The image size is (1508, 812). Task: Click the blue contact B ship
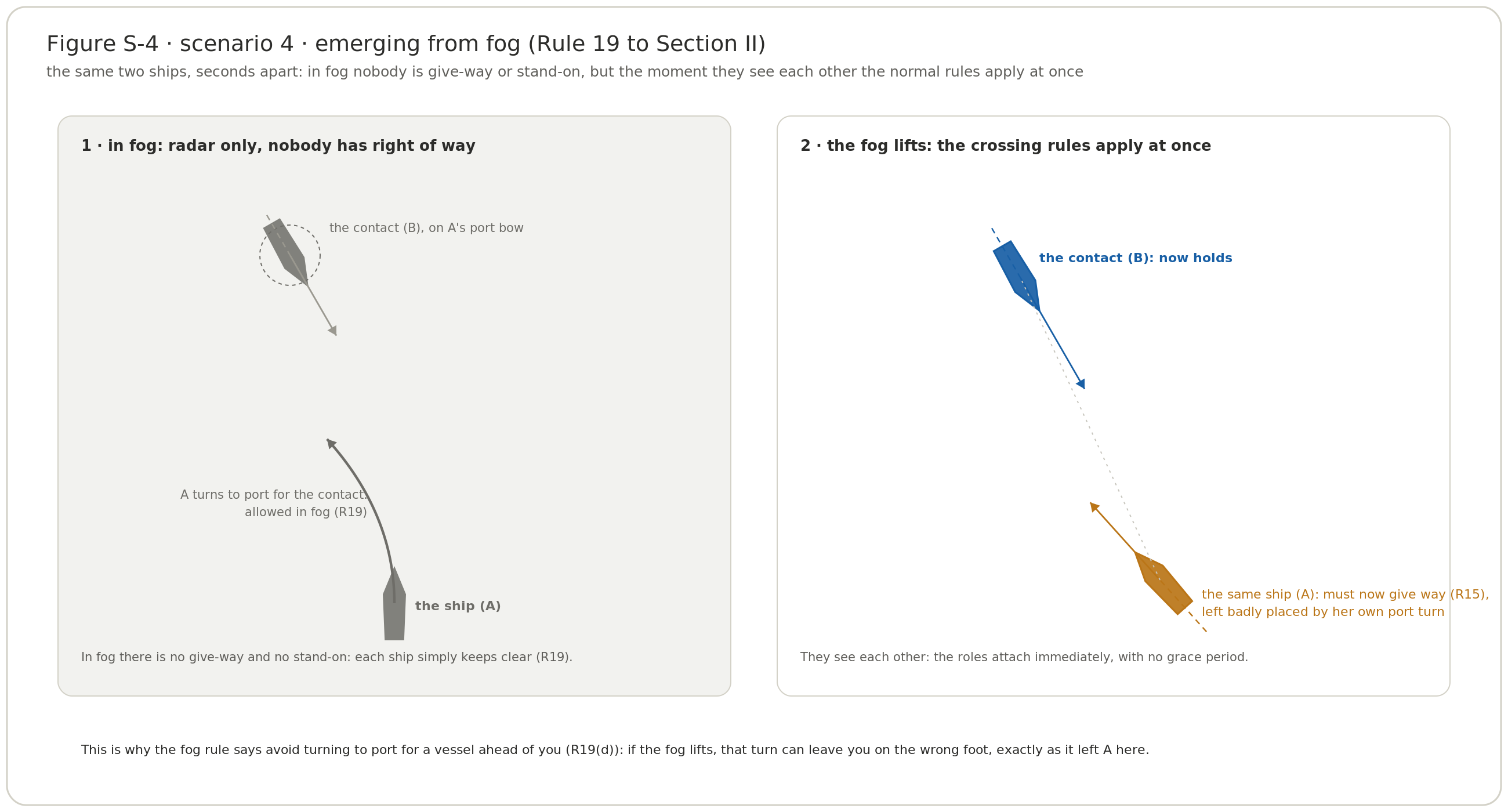click(x=1016, y=275)
